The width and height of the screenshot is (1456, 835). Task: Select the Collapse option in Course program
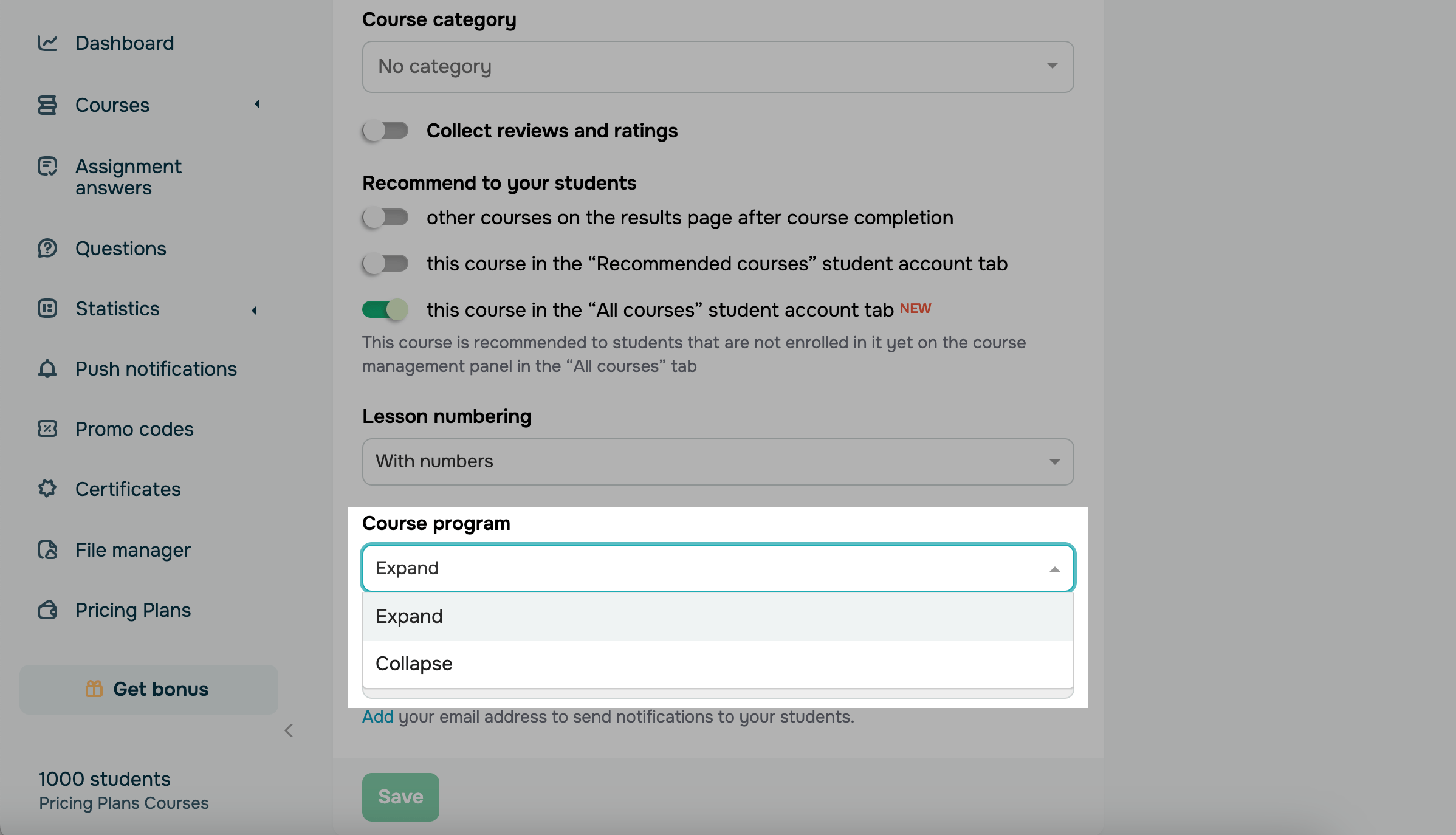click(414, 664)
